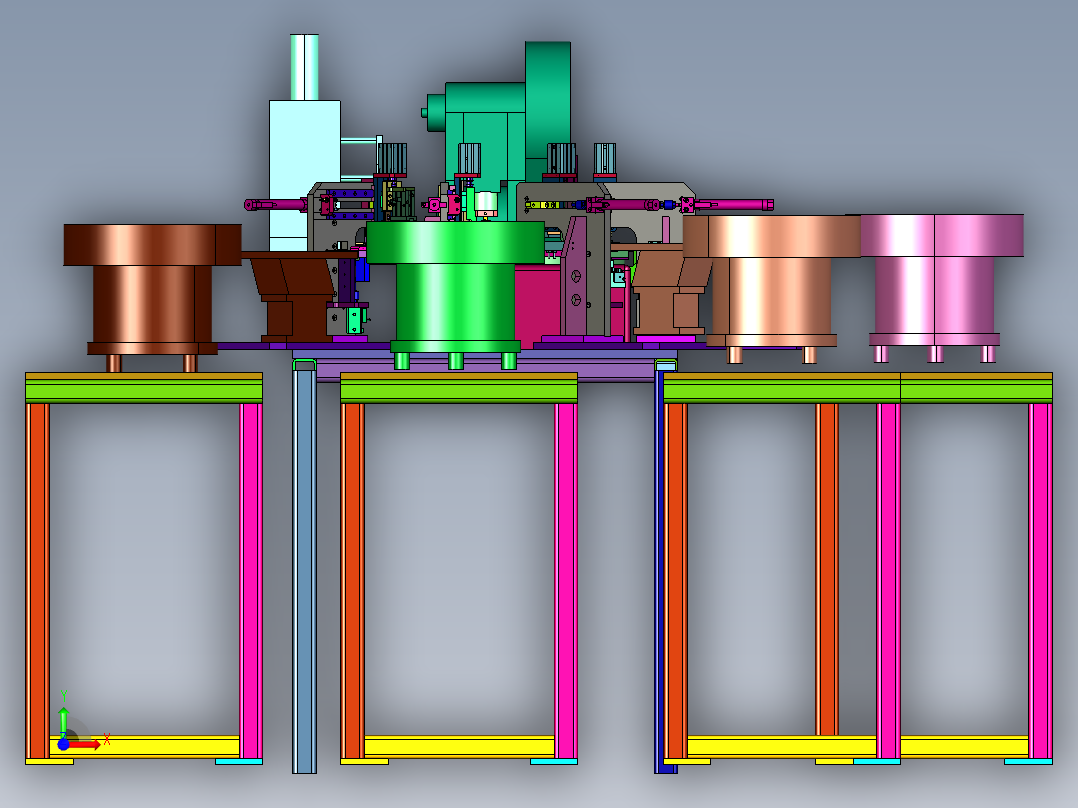Select yellow bottom crossbar of left frame

click(144, 746)
